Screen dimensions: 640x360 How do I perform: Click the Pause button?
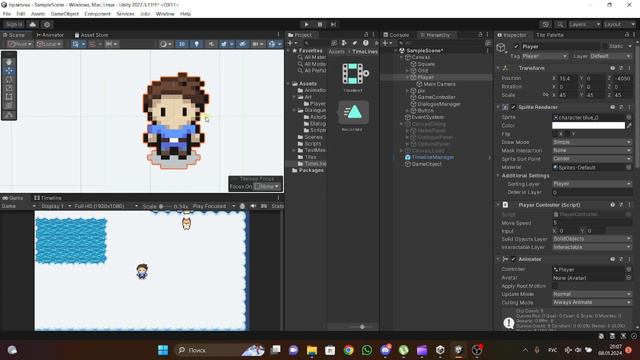coord(320,24)
